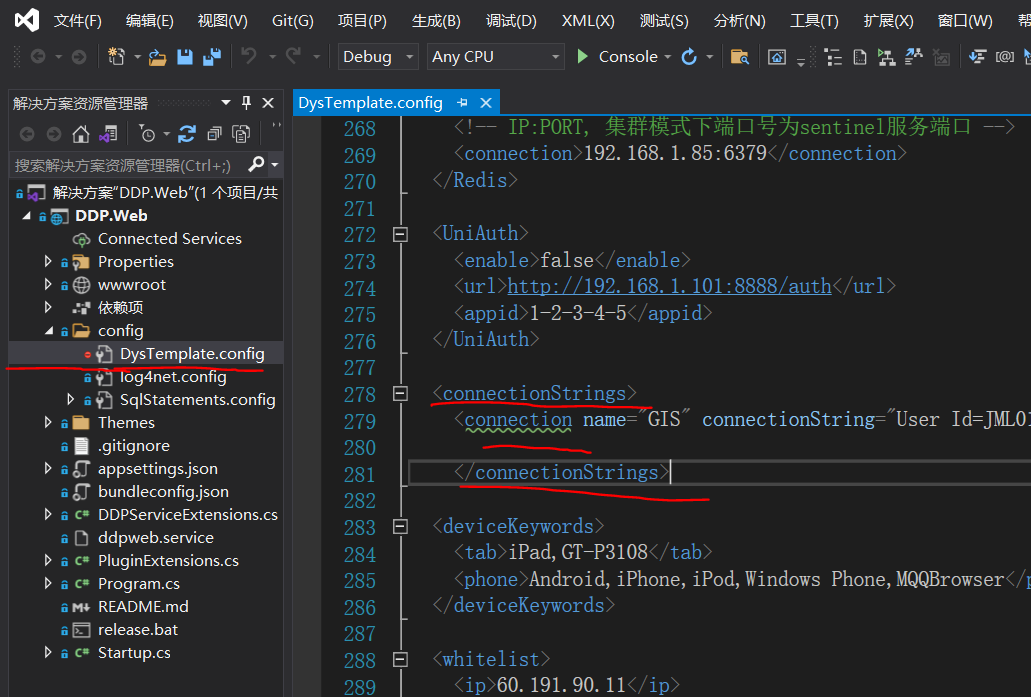Close the DysTemplate.config editor tab
Viewport: 1031px width, 697px height.
[x=486, y=103]
